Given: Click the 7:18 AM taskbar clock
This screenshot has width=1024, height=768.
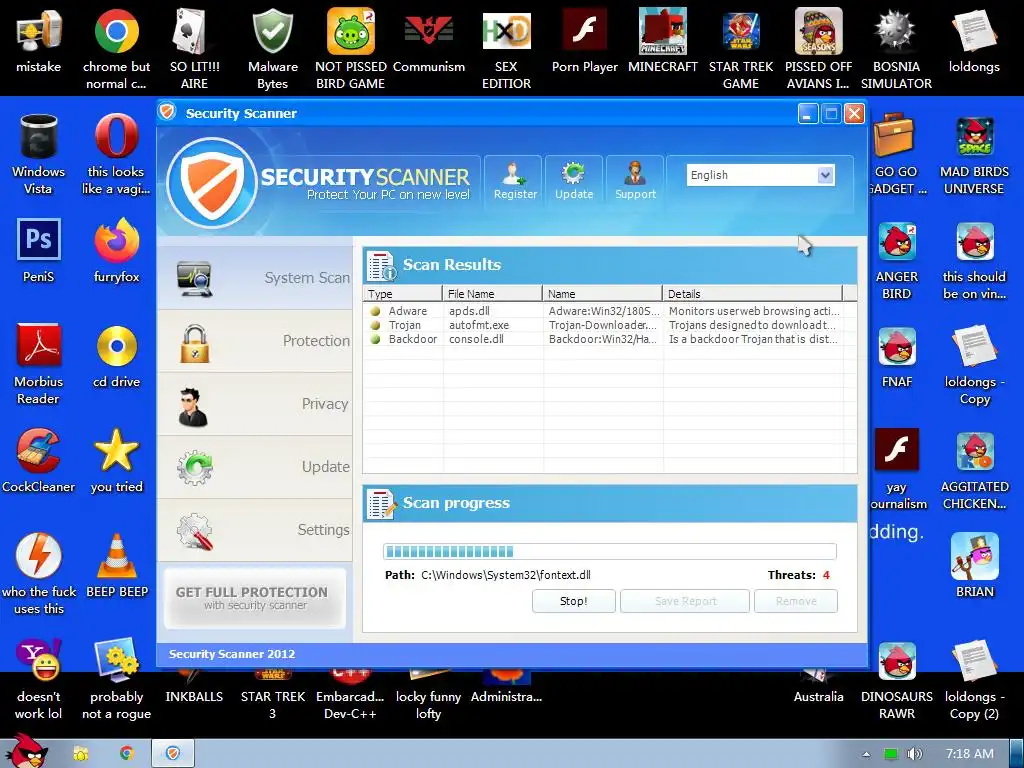Looking at the screenshot, I should pos(969,754).
